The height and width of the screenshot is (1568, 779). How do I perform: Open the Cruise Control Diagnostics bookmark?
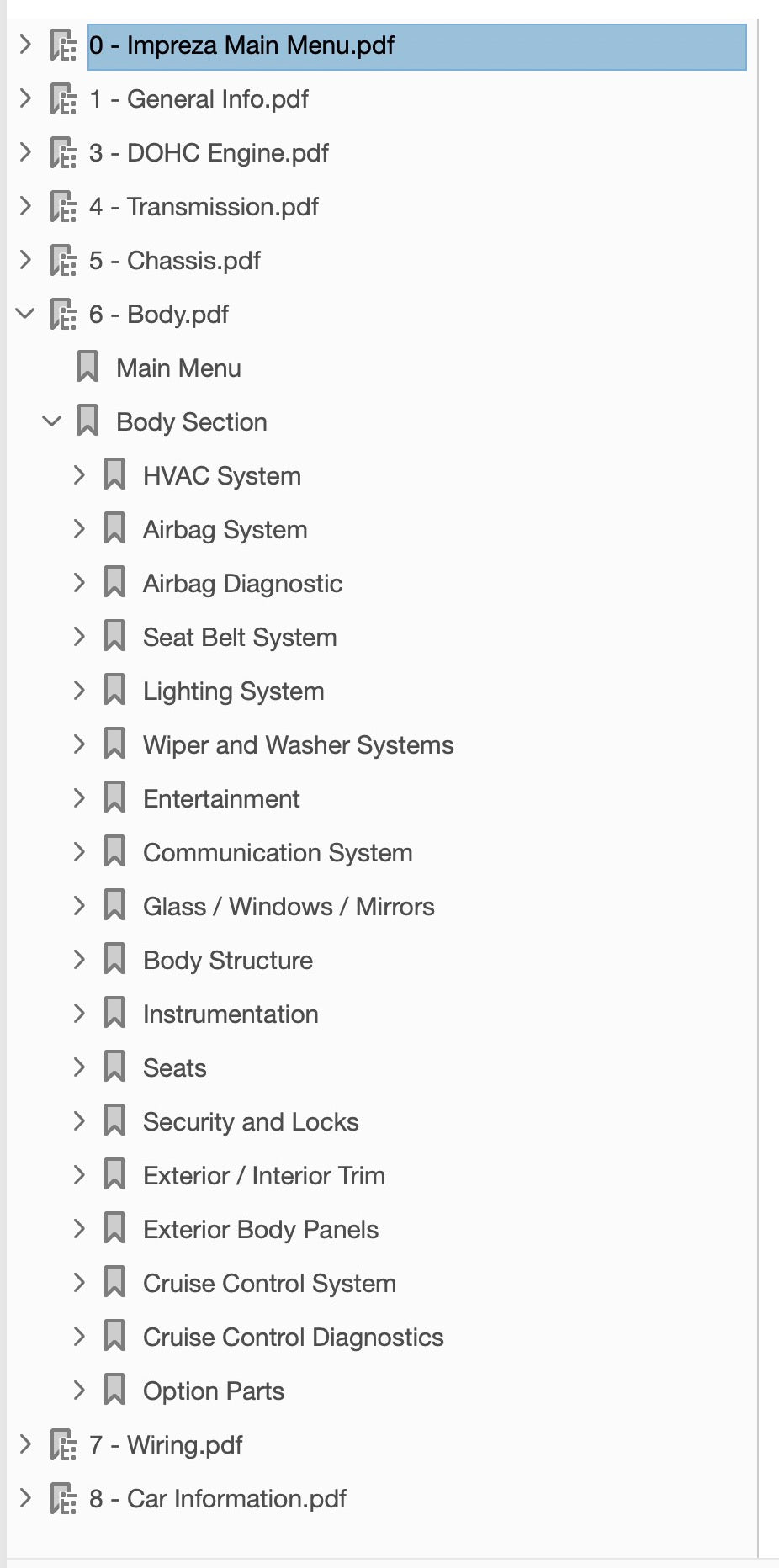click(x=293, y=1338)
